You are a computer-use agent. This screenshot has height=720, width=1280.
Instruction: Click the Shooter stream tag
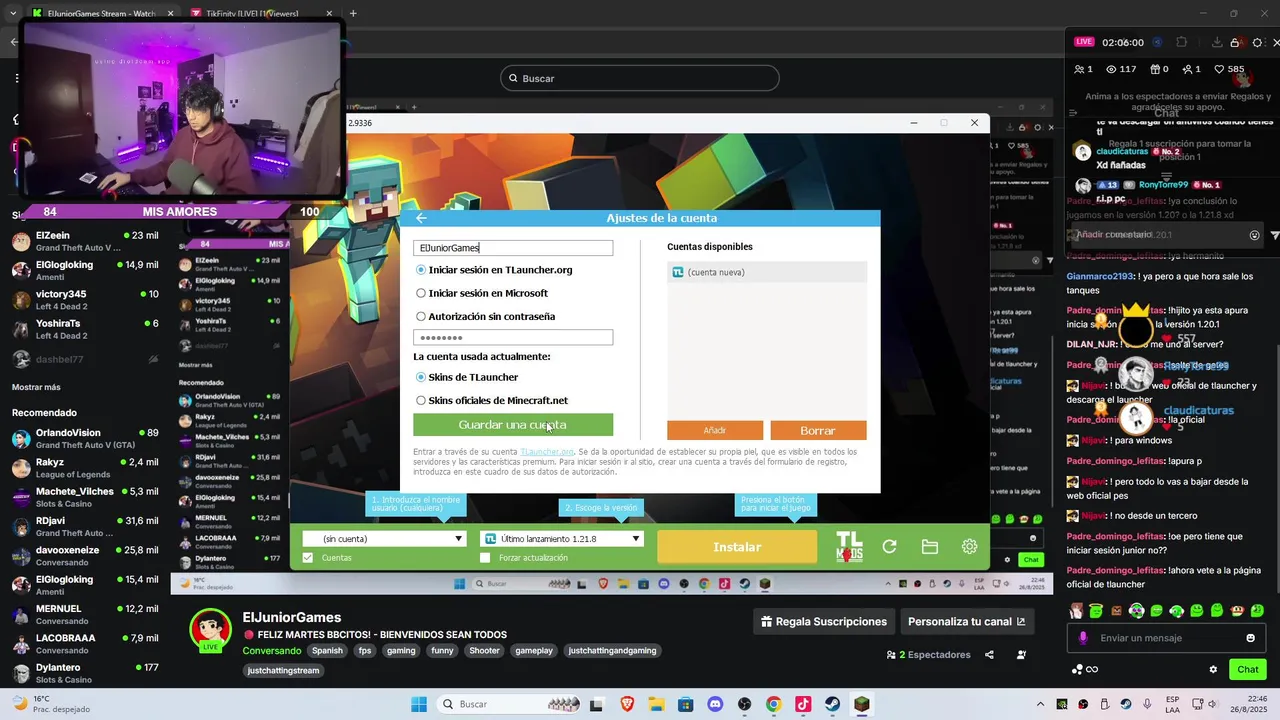tap(484, 651)
